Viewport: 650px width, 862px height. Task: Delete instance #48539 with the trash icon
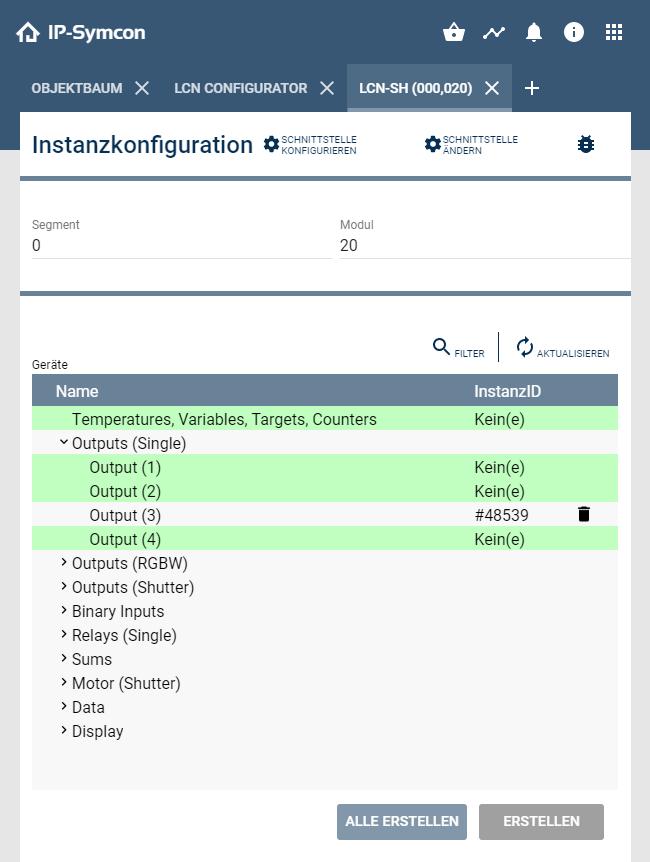pyautogui.click(x=584, y=514)
